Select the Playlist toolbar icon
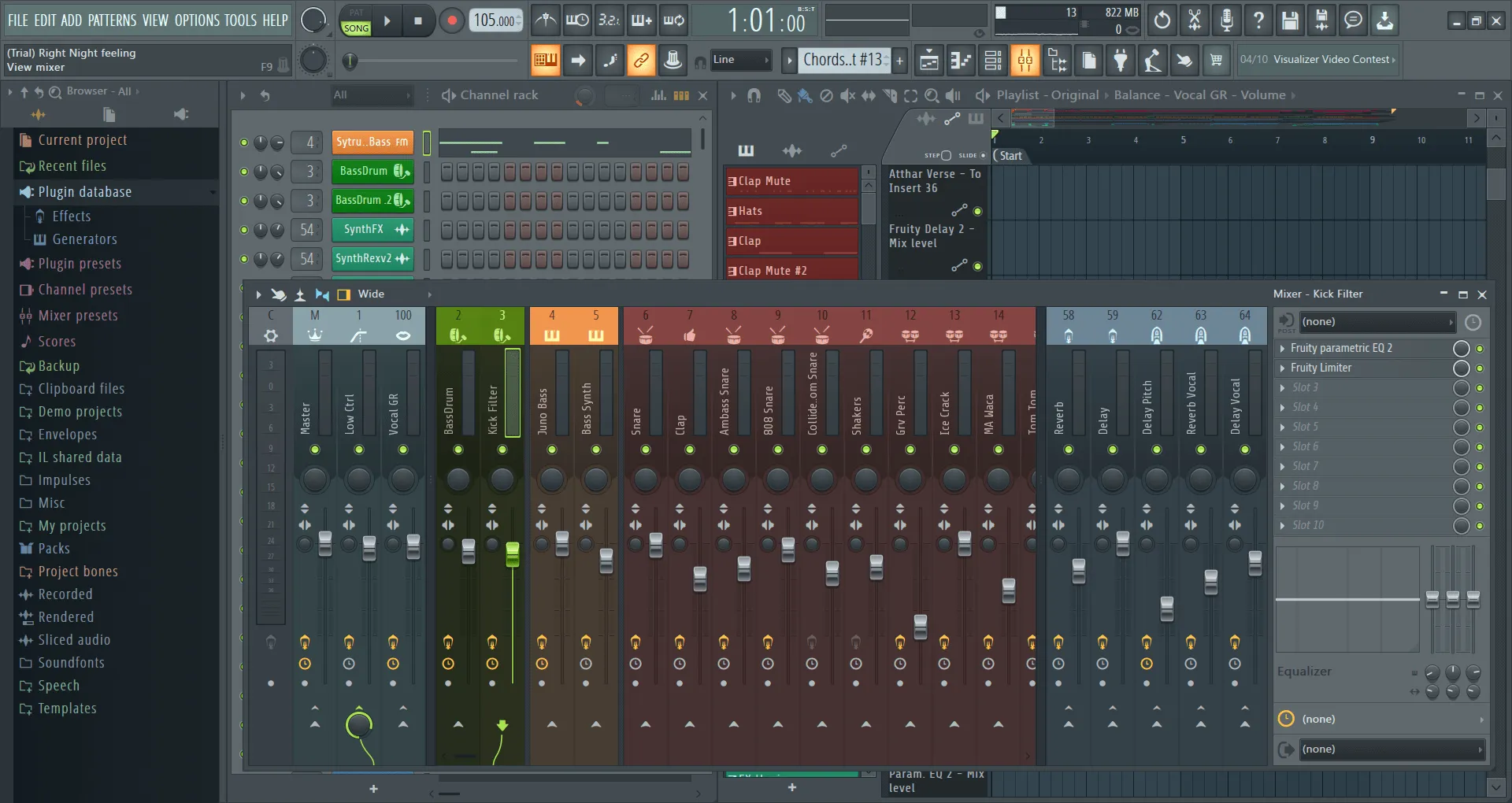 928,60
